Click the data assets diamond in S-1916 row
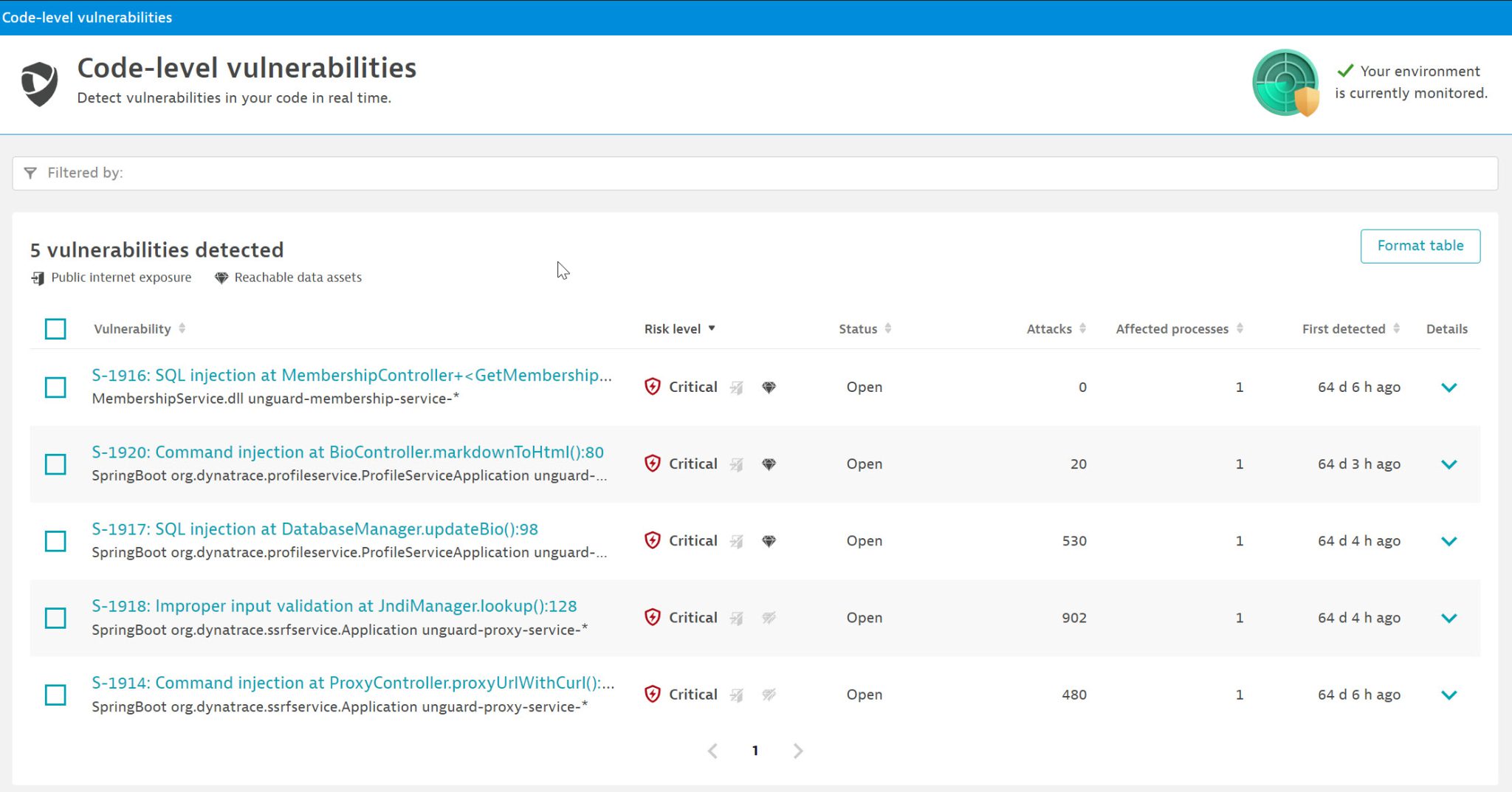Screen dimensions: 1512x792 (769, 388)
